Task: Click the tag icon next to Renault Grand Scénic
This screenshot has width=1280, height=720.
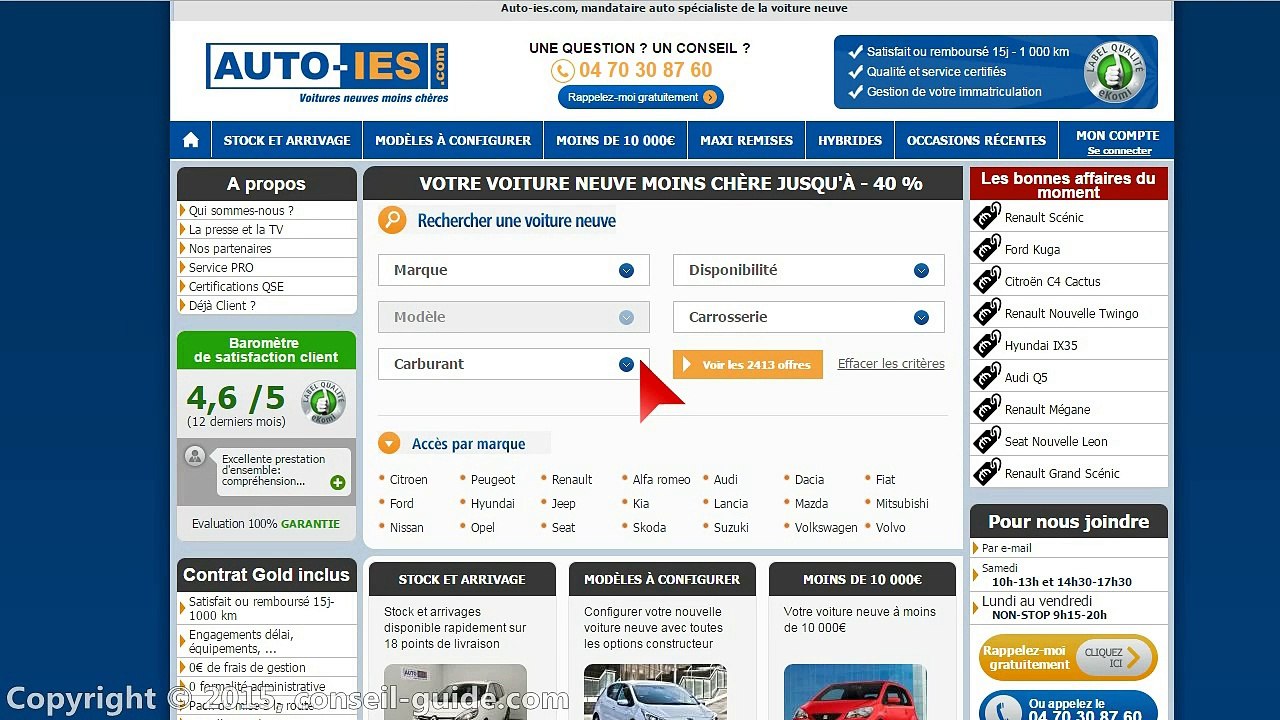Action: click(987, 472)
